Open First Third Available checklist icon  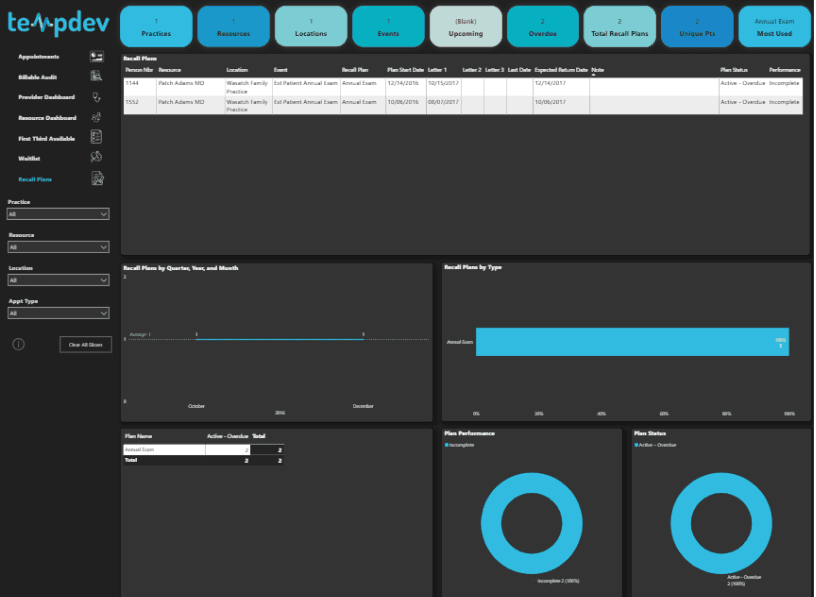click(x=96, y=137)
